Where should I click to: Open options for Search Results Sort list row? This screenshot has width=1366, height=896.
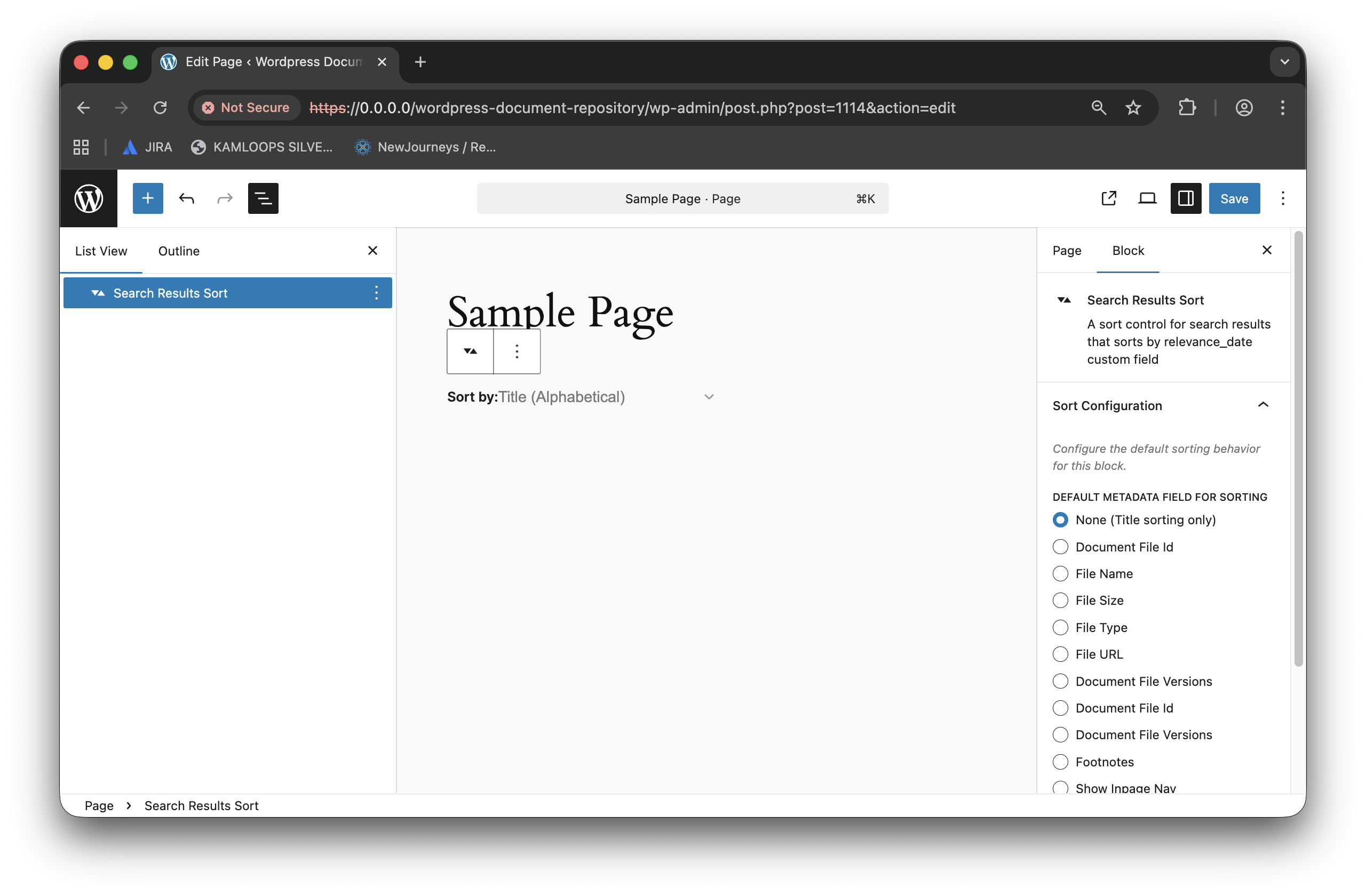376,293
